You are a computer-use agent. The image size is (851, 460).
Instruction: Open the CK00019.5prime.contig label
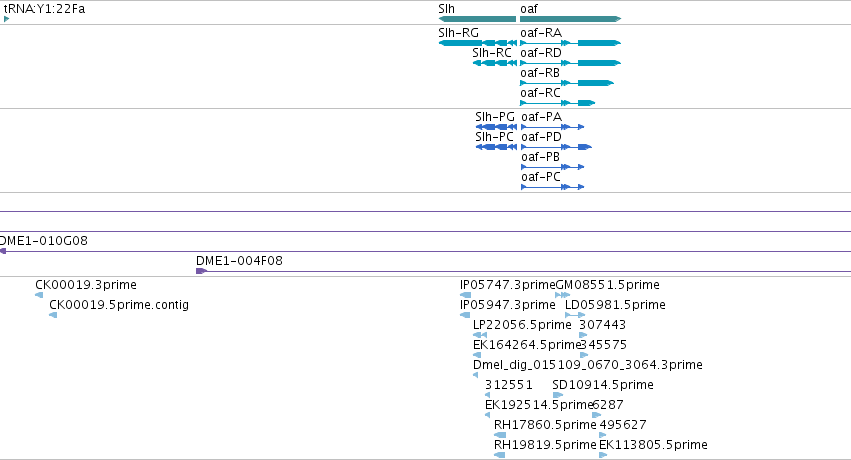point(119,305)
